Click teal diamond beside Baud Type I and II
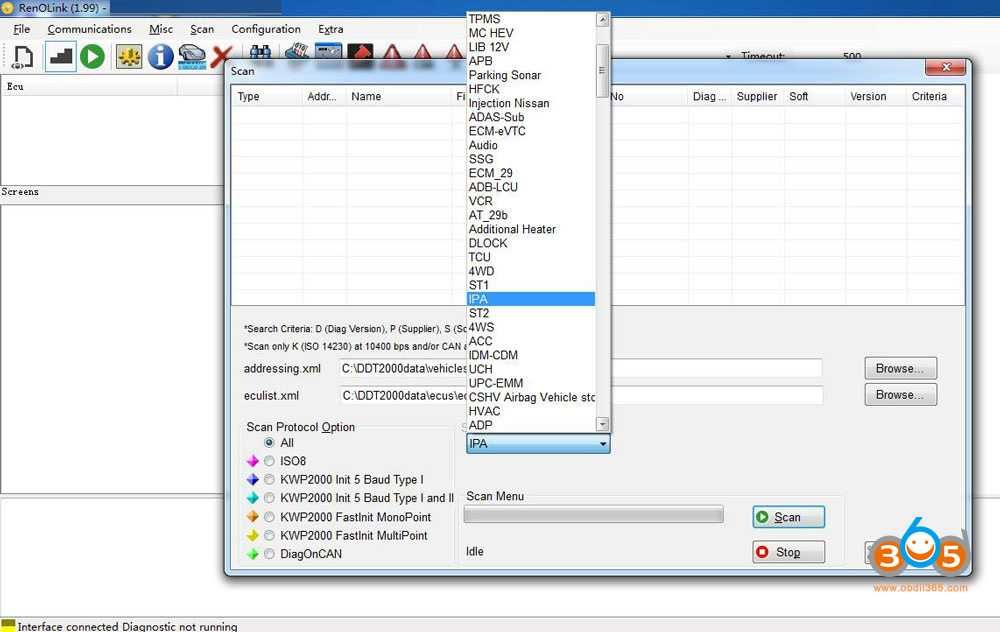 (253, 498)
